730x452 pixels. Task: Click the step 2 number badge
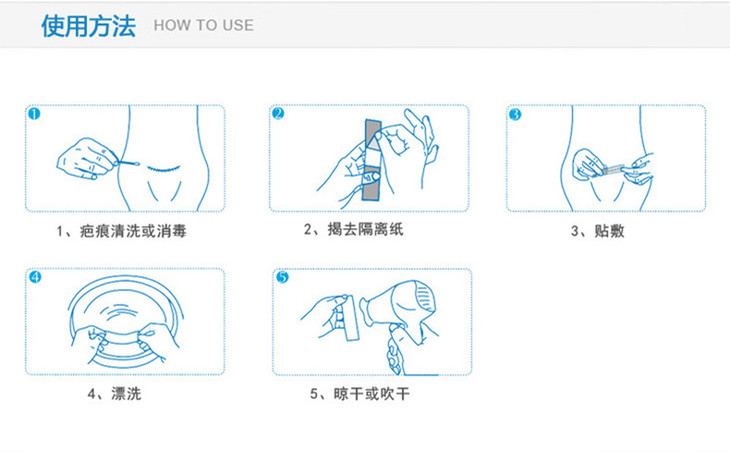[278, 114]
